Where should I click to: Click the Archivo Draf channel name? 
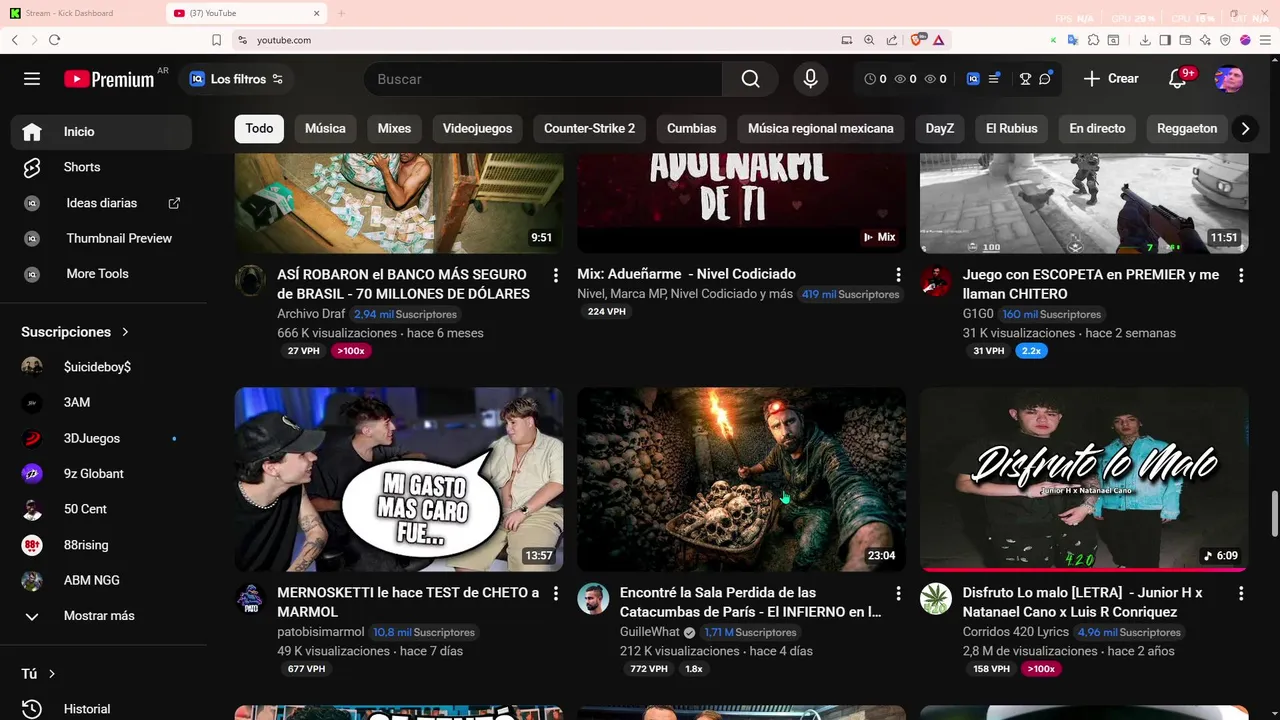311,314
